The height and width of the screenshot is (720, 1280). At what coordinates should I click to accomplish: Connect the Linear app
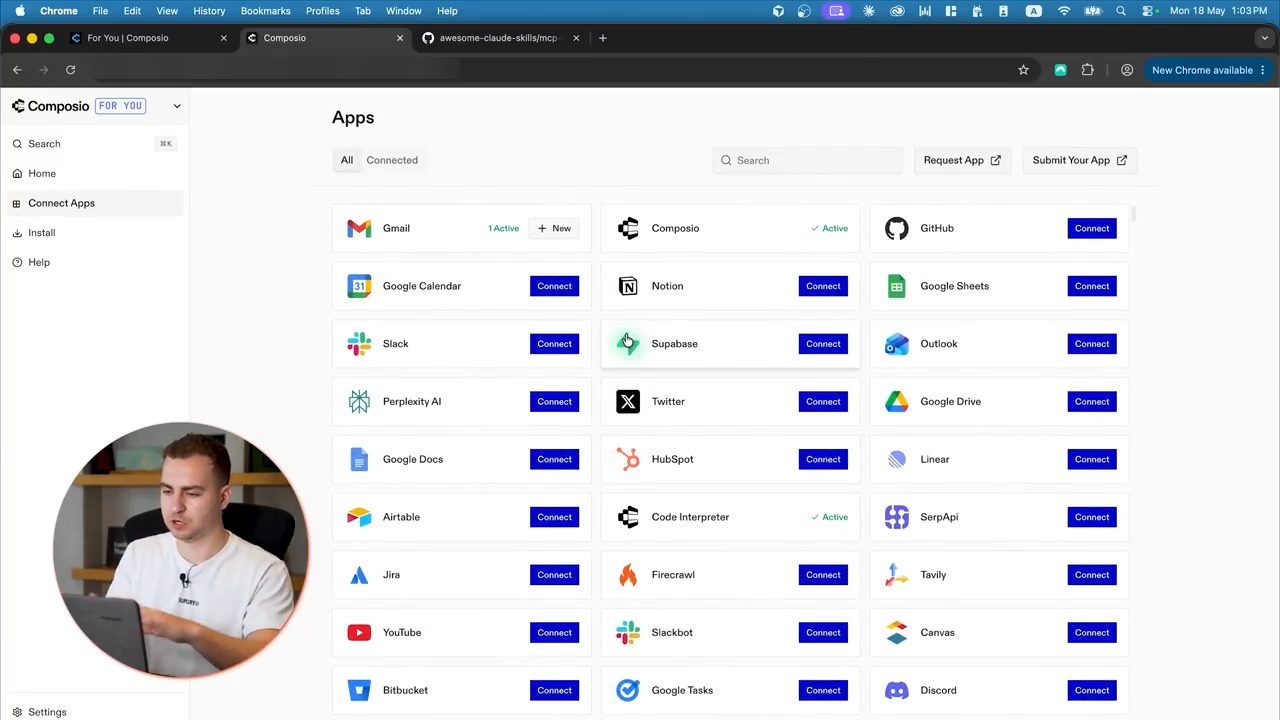[x=1092, y=460]
